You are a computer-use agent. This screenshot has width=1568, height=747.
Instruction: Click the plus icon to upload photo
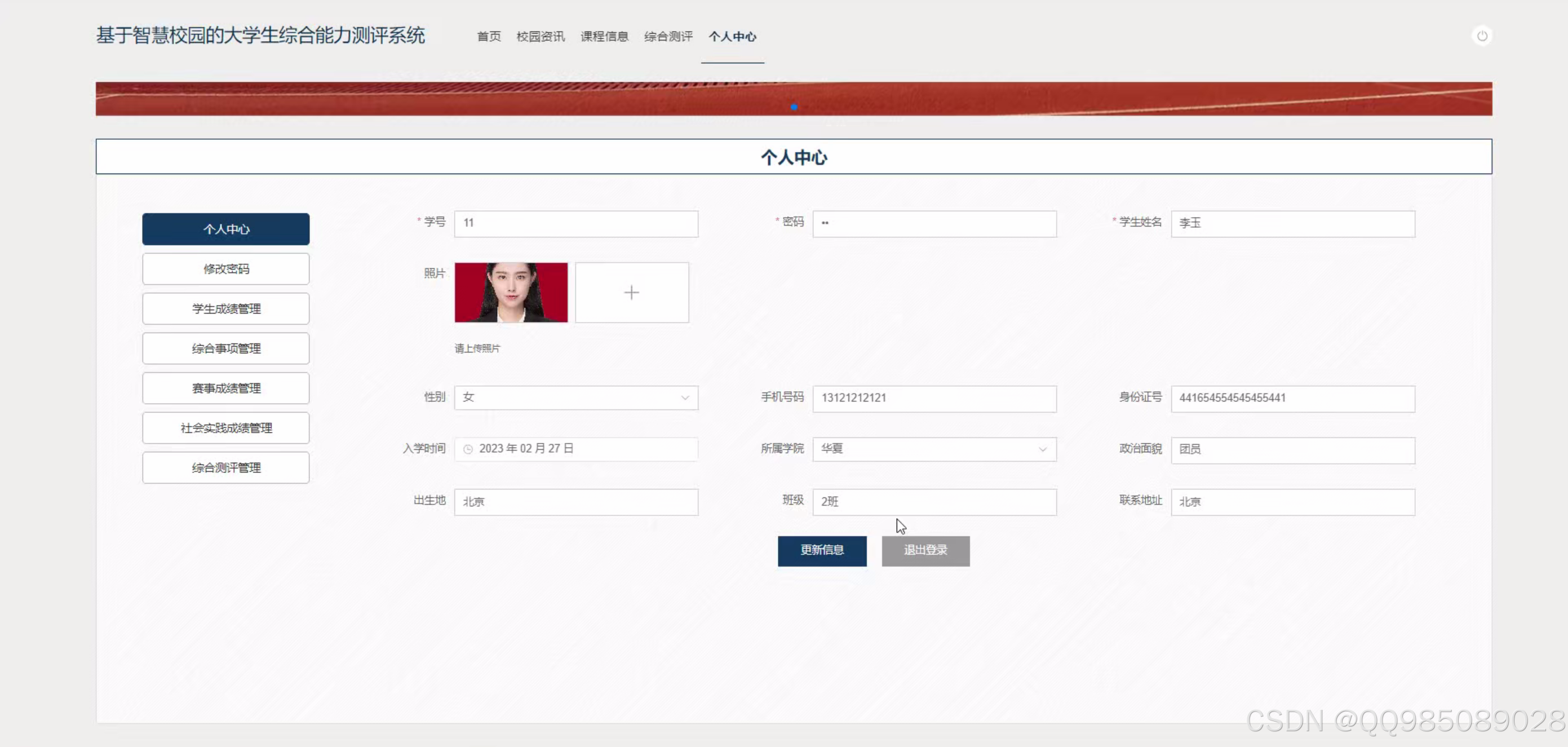(631, 293)
